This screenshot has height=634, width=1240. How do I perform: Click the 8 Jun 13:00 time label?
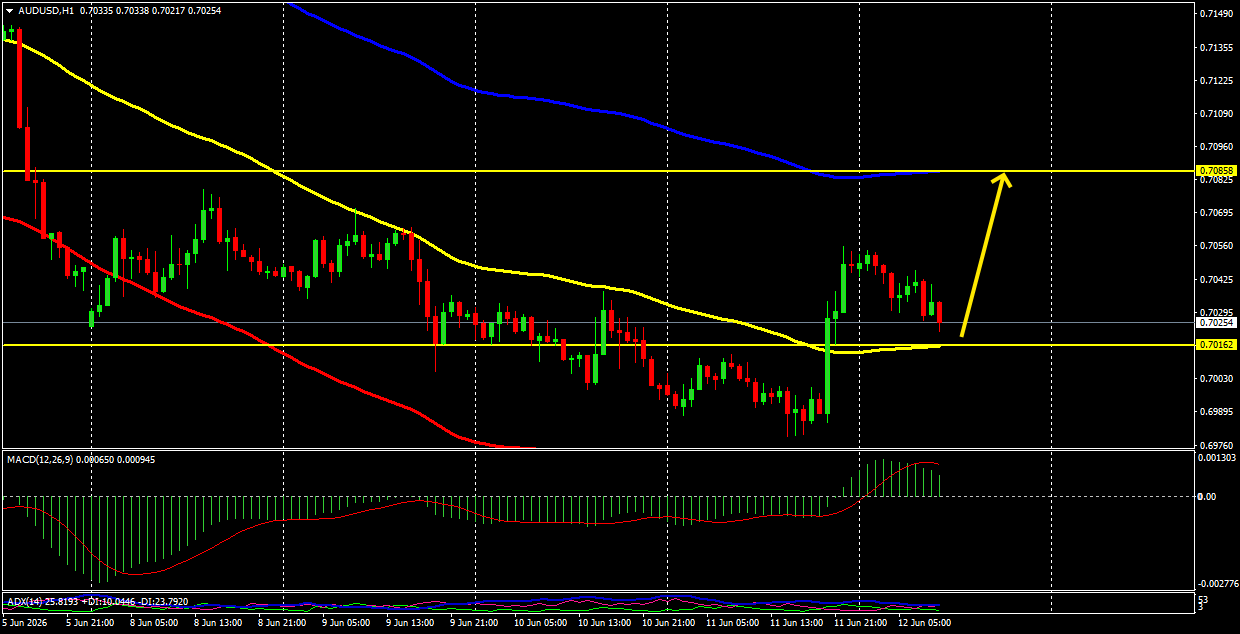(x=217, y=622)
